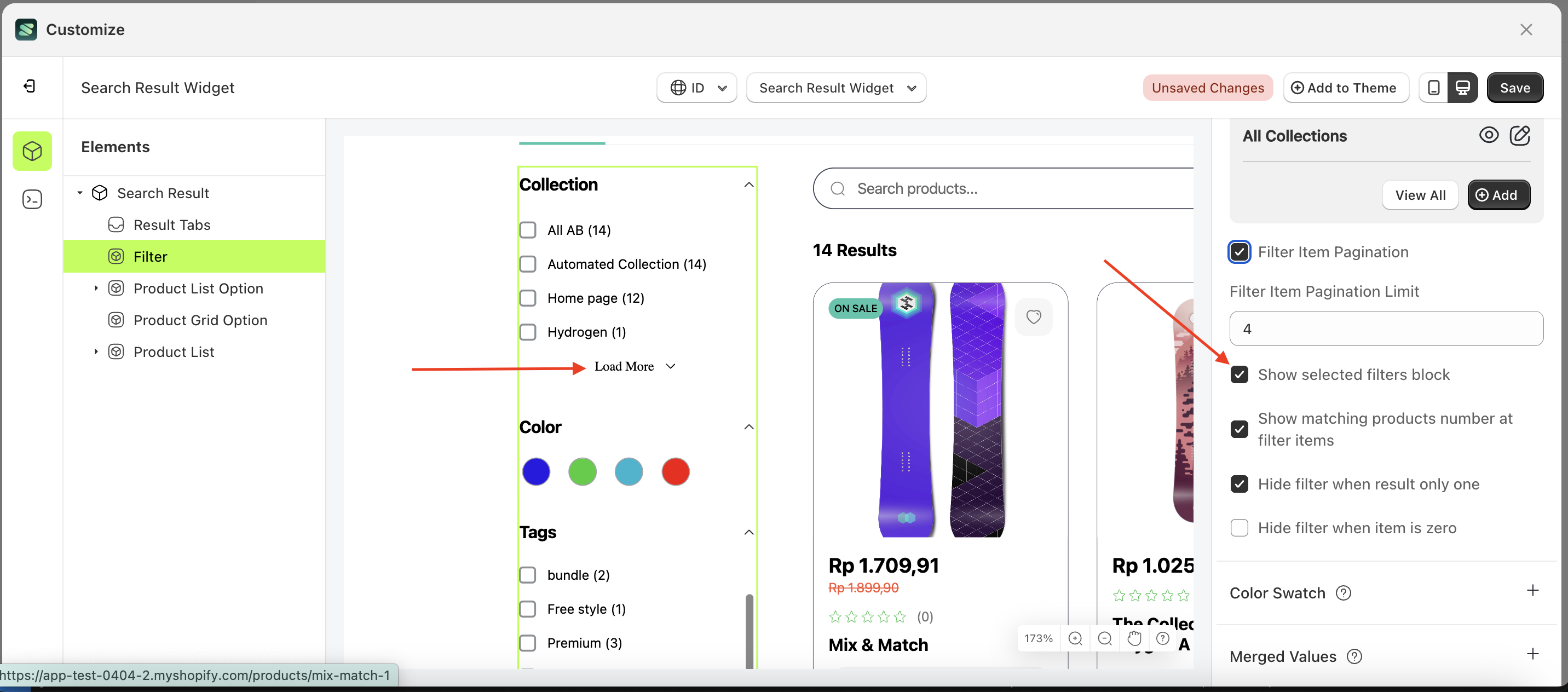Click the exit editor icon
1568x692 pixels.
(29, 86)
